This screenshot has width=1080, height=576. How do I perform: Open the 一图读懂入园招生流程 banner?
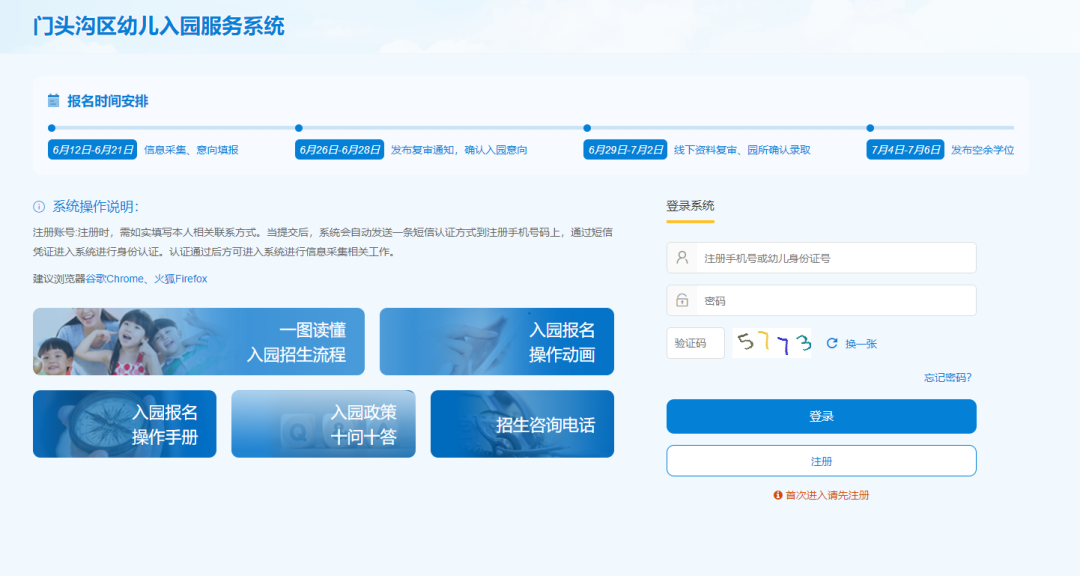198,341
